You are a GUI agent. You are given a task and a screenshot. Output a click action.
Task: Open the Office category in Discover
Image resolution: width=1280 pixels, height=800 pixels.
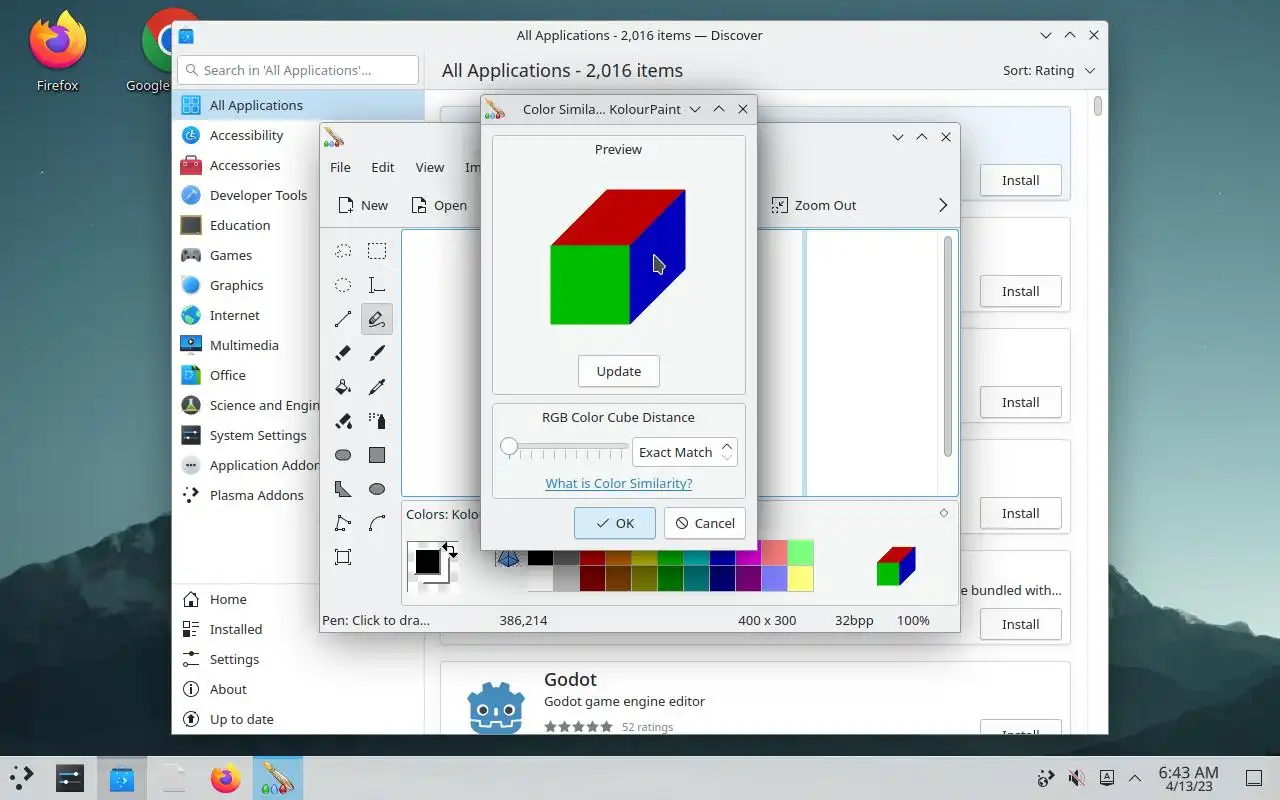click(x=246, y=375)
